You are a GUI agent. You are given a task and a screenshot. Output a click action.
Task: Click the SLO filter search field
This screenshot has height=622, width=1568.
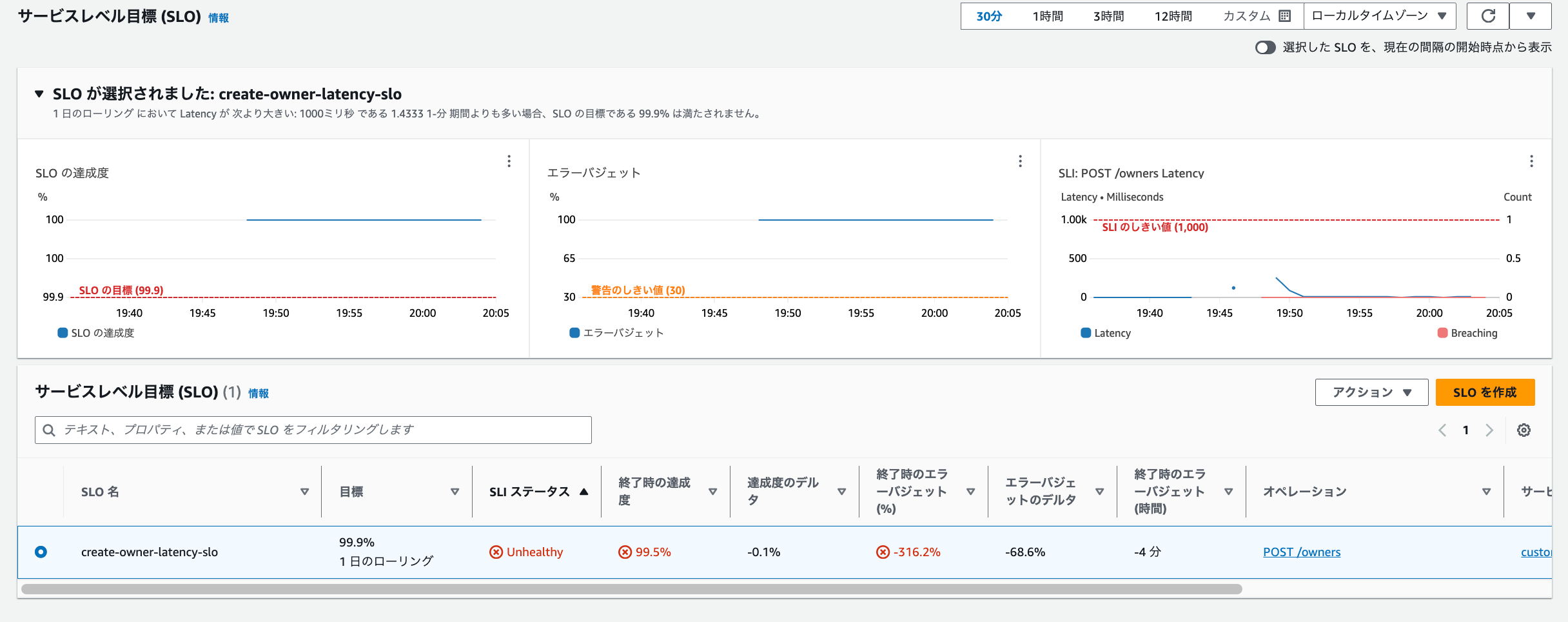313,430
